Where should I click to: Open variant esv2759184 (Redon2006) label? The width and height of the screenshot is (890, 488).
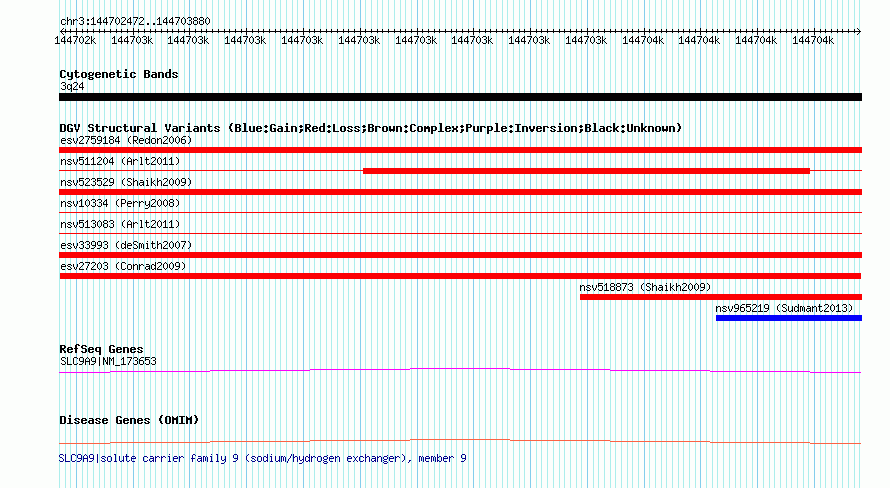126,140
